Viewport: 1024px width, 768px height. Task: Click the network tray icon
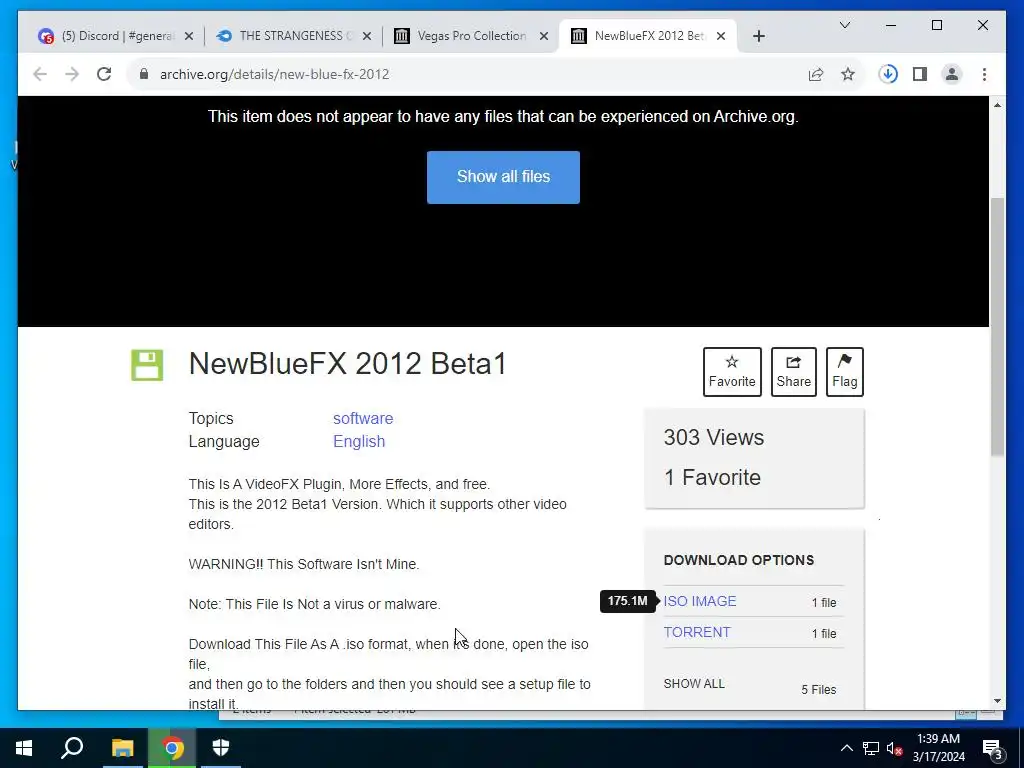(x=871, y=748)
